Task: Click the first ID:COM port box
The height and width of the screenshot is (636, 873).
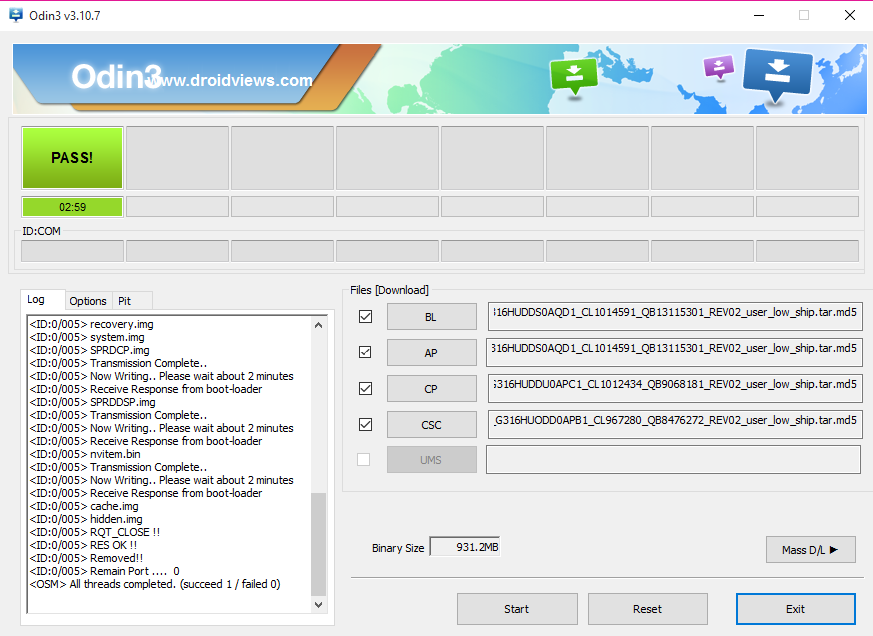Action: (72, 251)
